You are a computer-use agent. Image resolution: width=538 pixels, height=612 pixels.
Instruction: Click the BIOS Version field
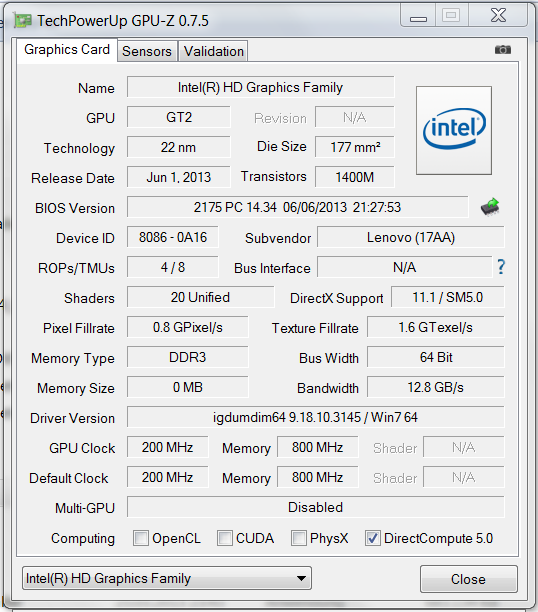pos(298,207)
